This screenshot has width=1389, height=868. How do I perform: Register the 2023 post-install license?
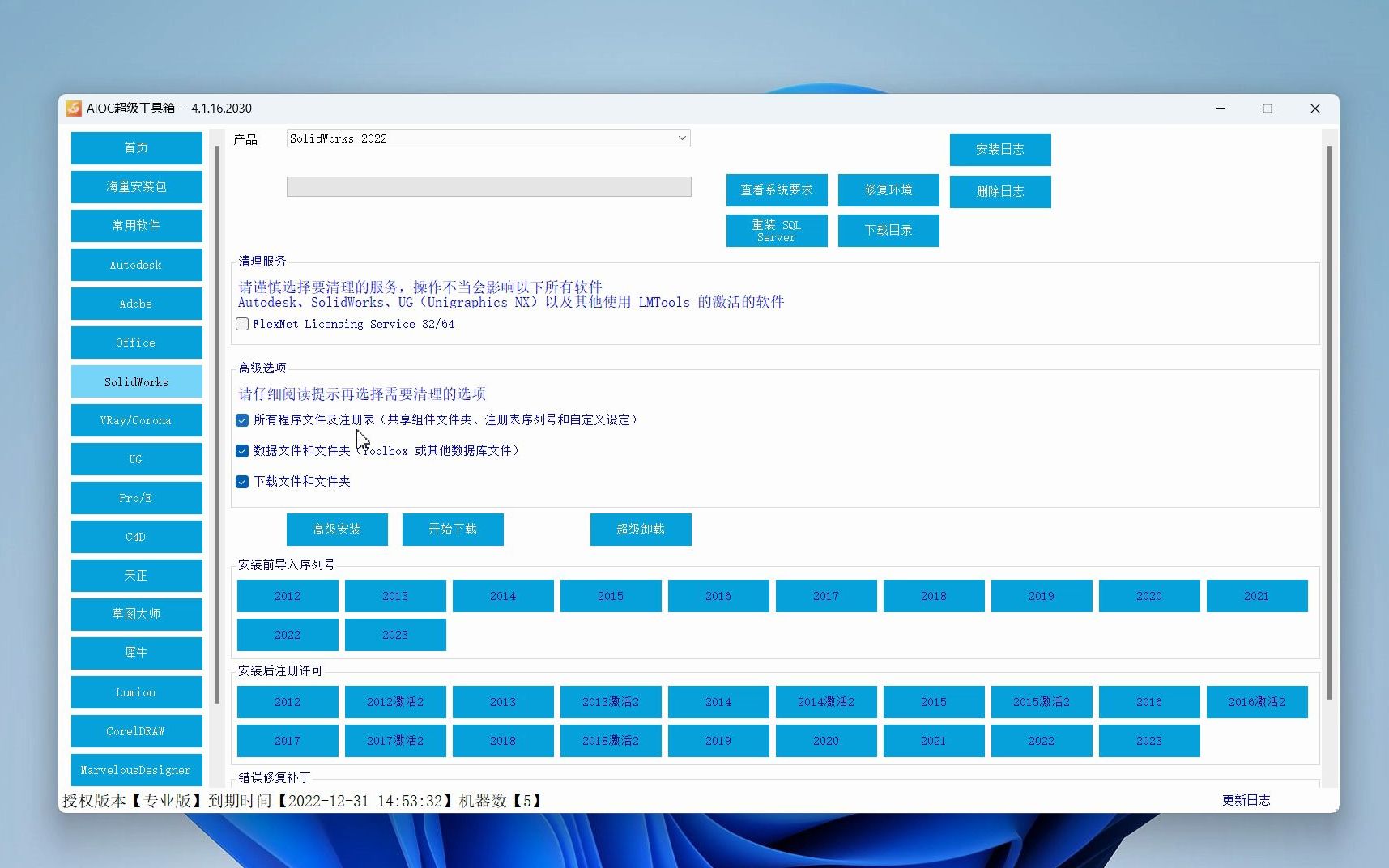click(1149, 741)
